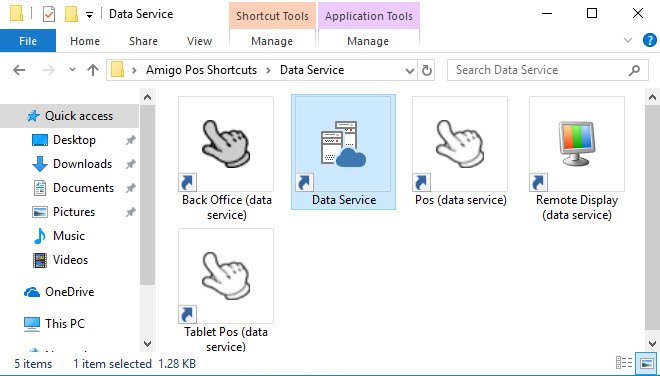The width and height of the screenshot is (660, 376).
Task: Click the navigation pane scrollbar thumb
Action: pyautogui.click(x=147, y=196)
